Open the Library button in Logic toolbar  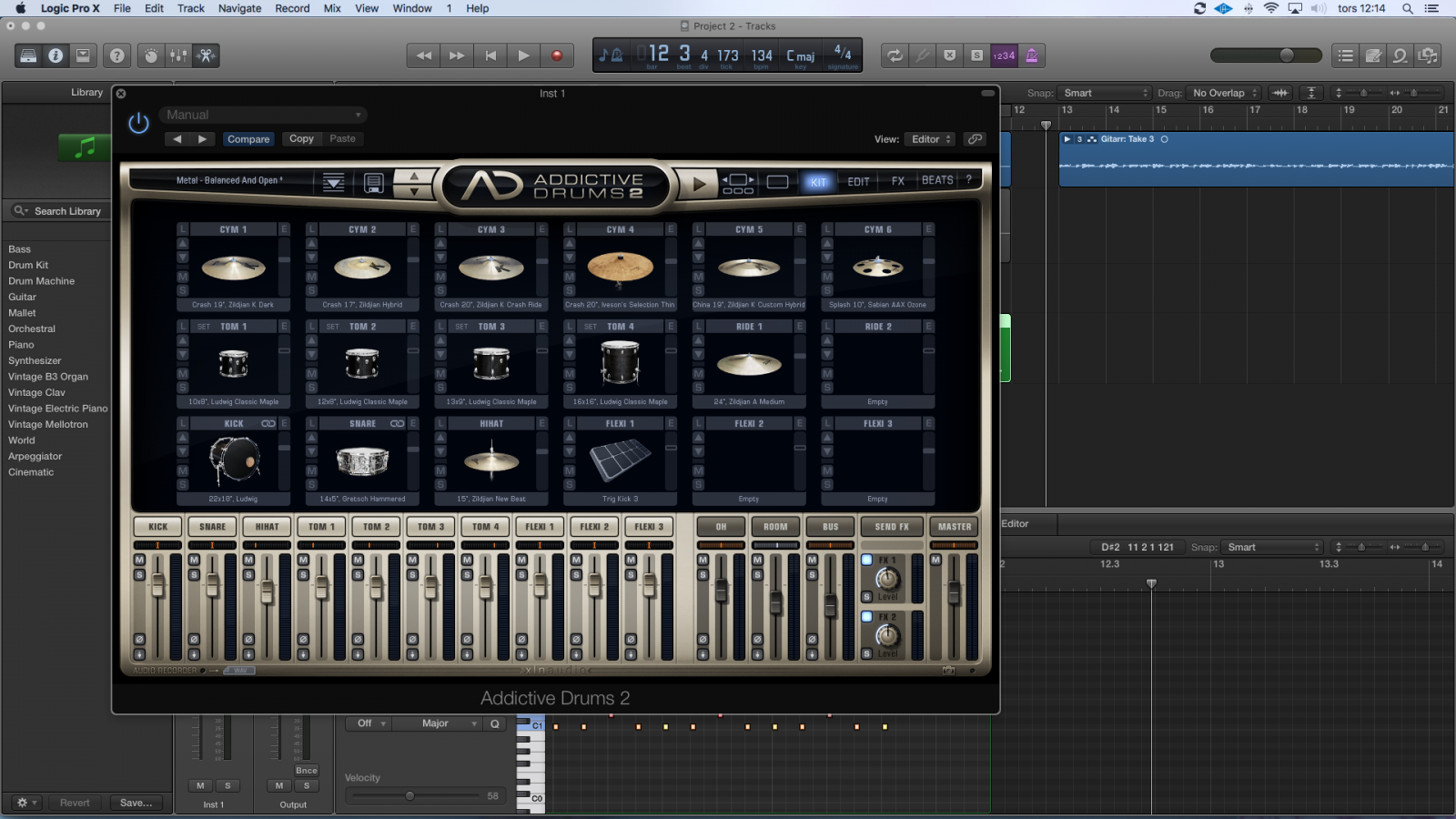(x=28, y=56)
